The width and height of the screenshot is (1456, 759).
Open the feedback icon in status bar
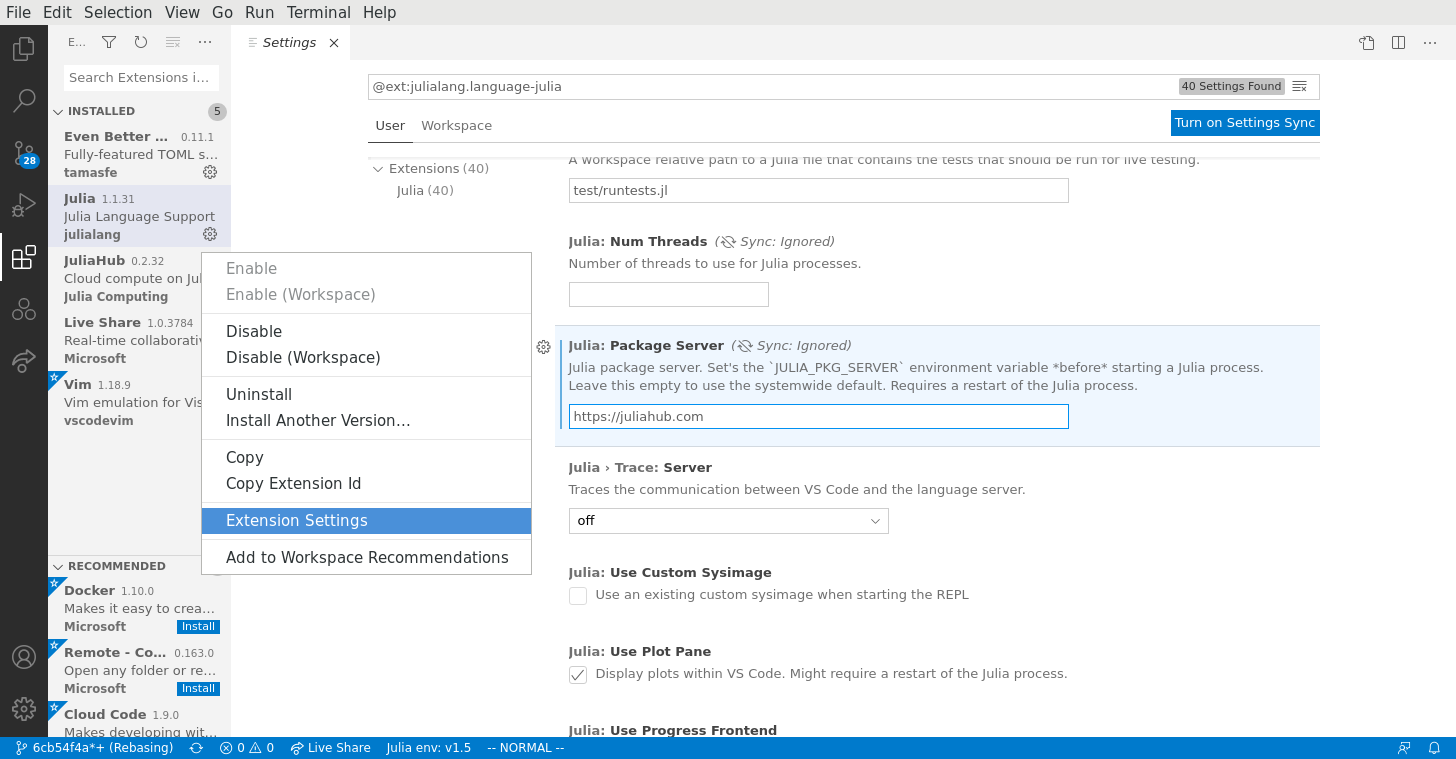1405,748
